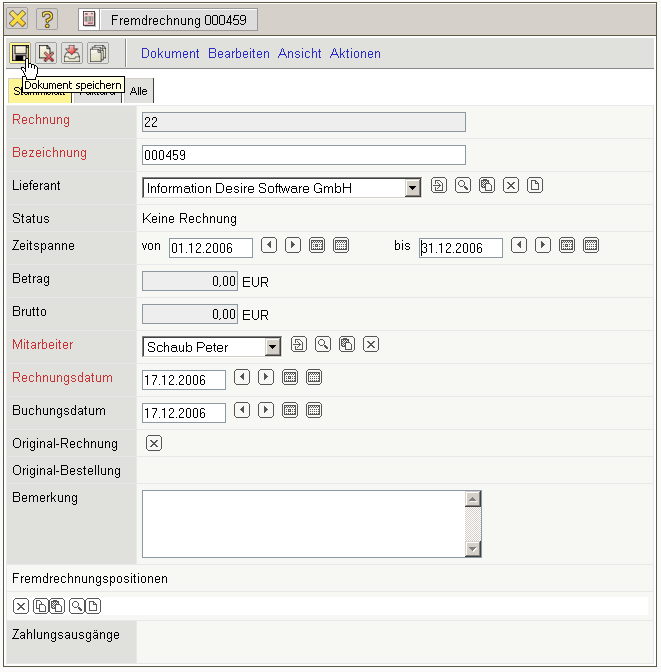Click the search magnifier icon next to Mitarbeiter
Screen dimensions: 661x672
click(323, 345)
